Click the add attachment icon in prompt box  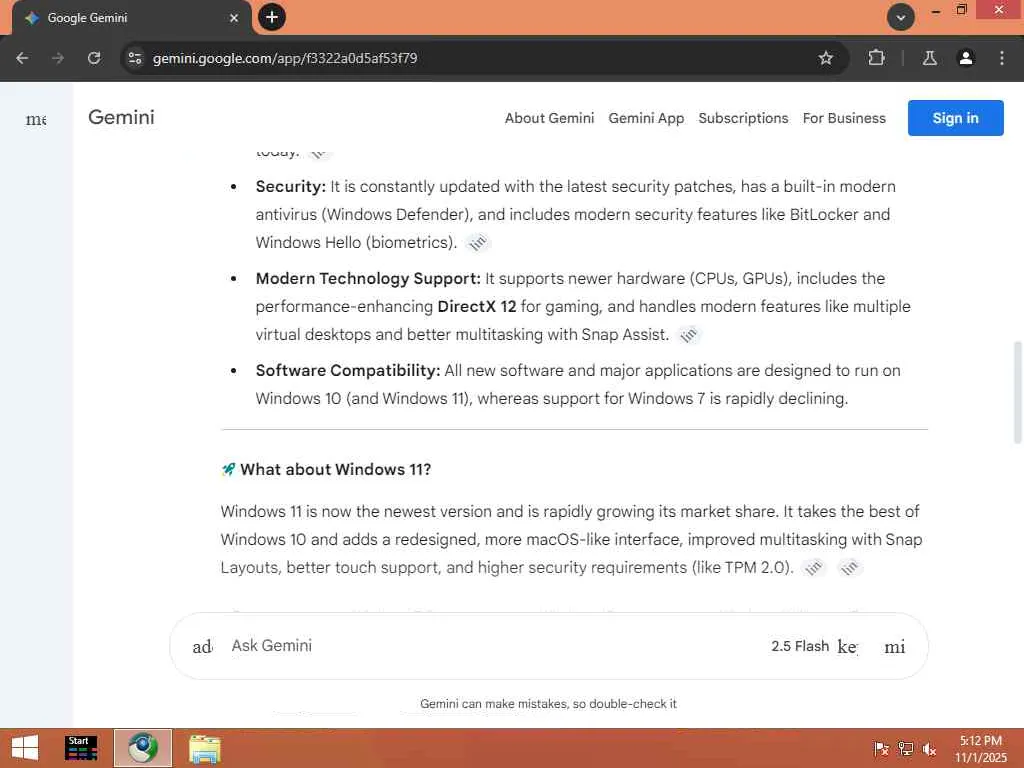202,647
